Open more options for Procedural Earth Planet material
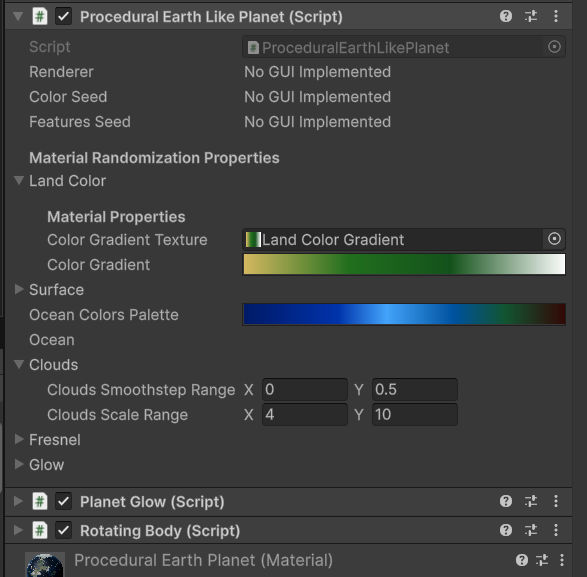Viewport: 587px width, 577px height. [562, 560]
